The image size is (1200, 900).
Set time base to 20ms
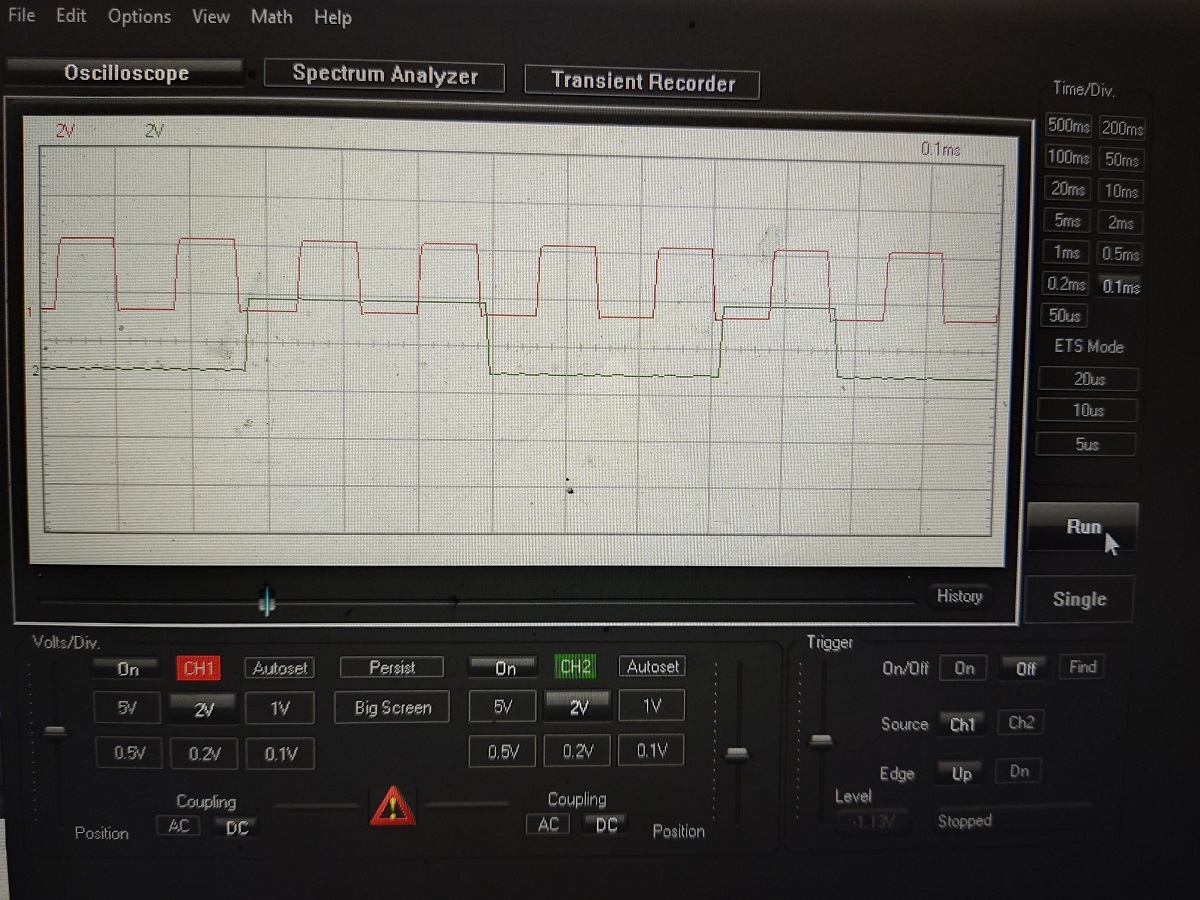[x=1068, y=189]
